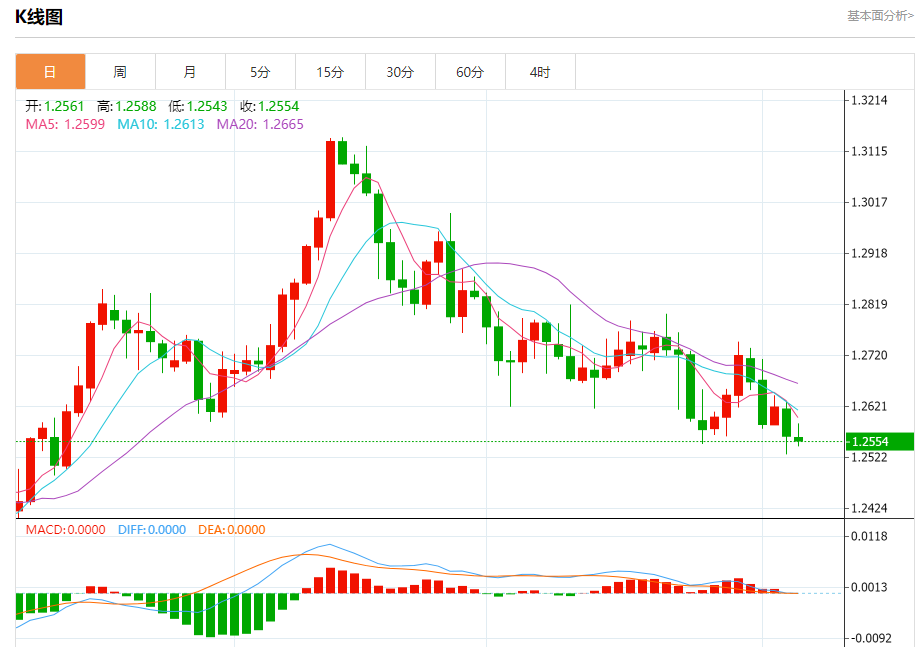Open the 基本面分析 link
The height and width of the screenshot is (647, 921).
(880, 16)
